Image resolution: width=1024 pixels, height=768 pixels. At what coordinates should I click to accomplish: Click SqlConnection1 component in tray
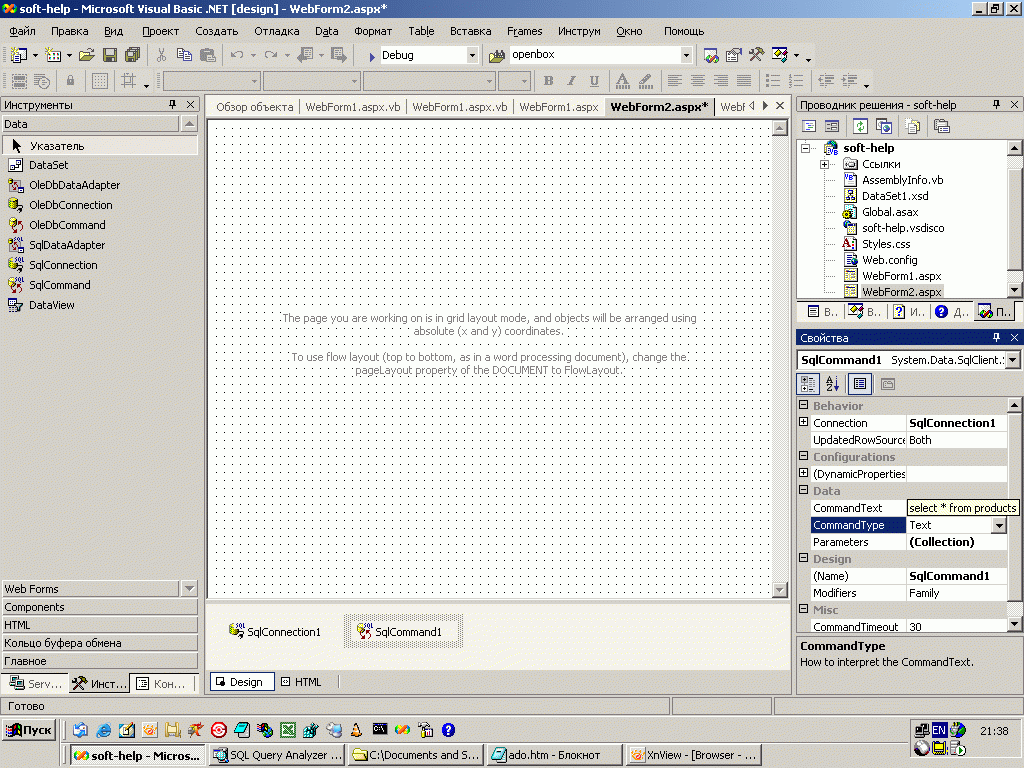click(275, 632)
